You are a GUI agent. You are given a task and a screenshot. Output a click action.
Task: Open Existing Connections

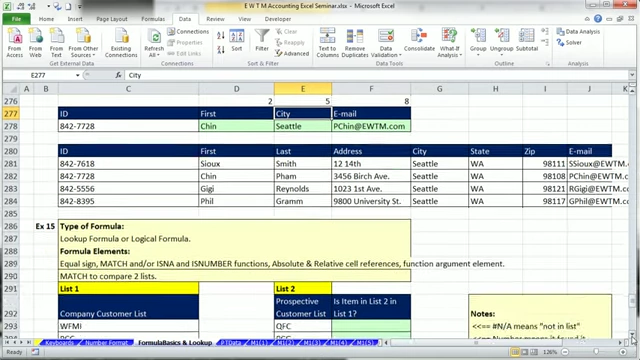[x=121, y=42]
